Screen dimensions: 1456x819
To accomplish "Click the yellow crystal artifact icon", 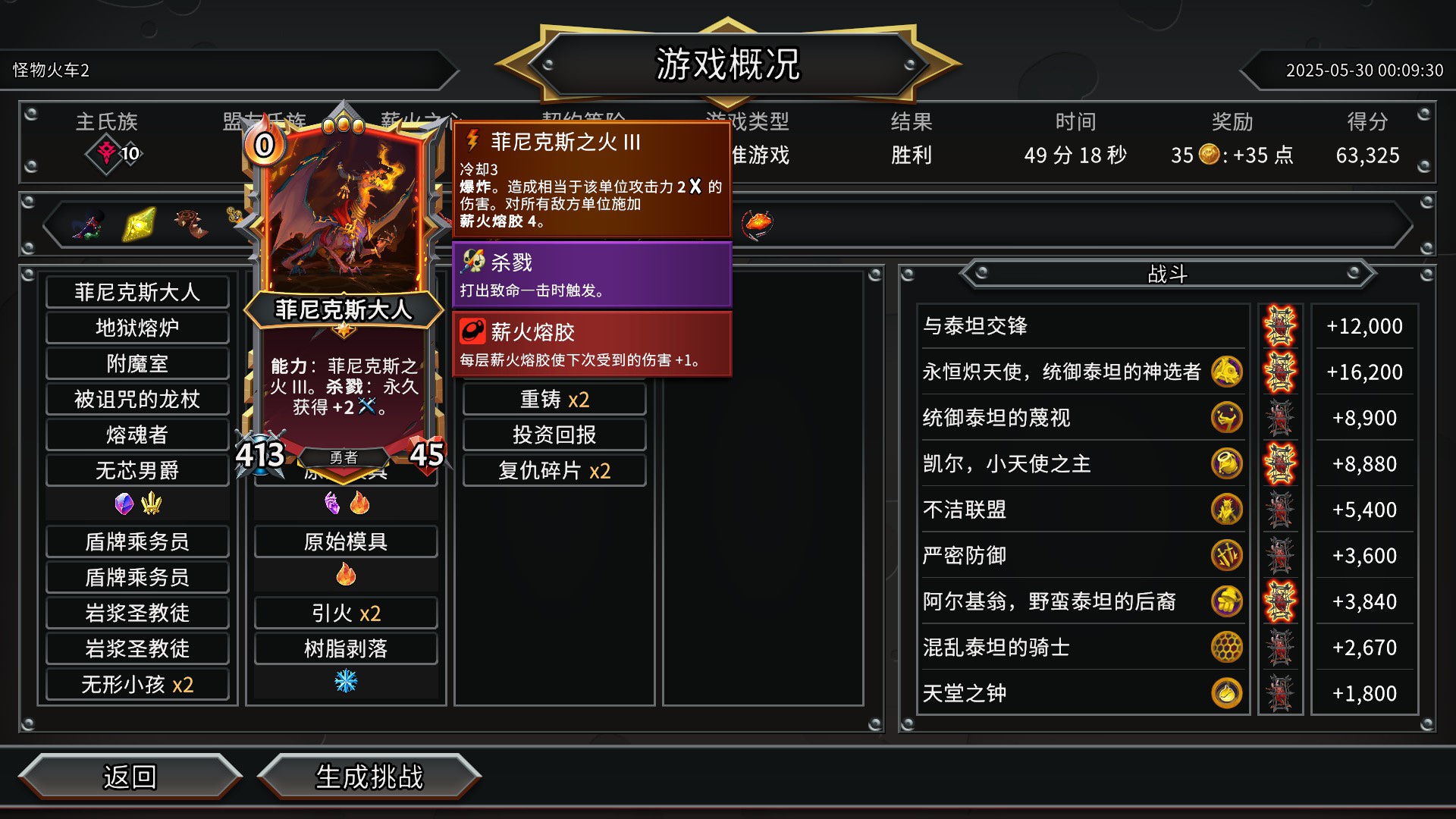I will 140,224.
